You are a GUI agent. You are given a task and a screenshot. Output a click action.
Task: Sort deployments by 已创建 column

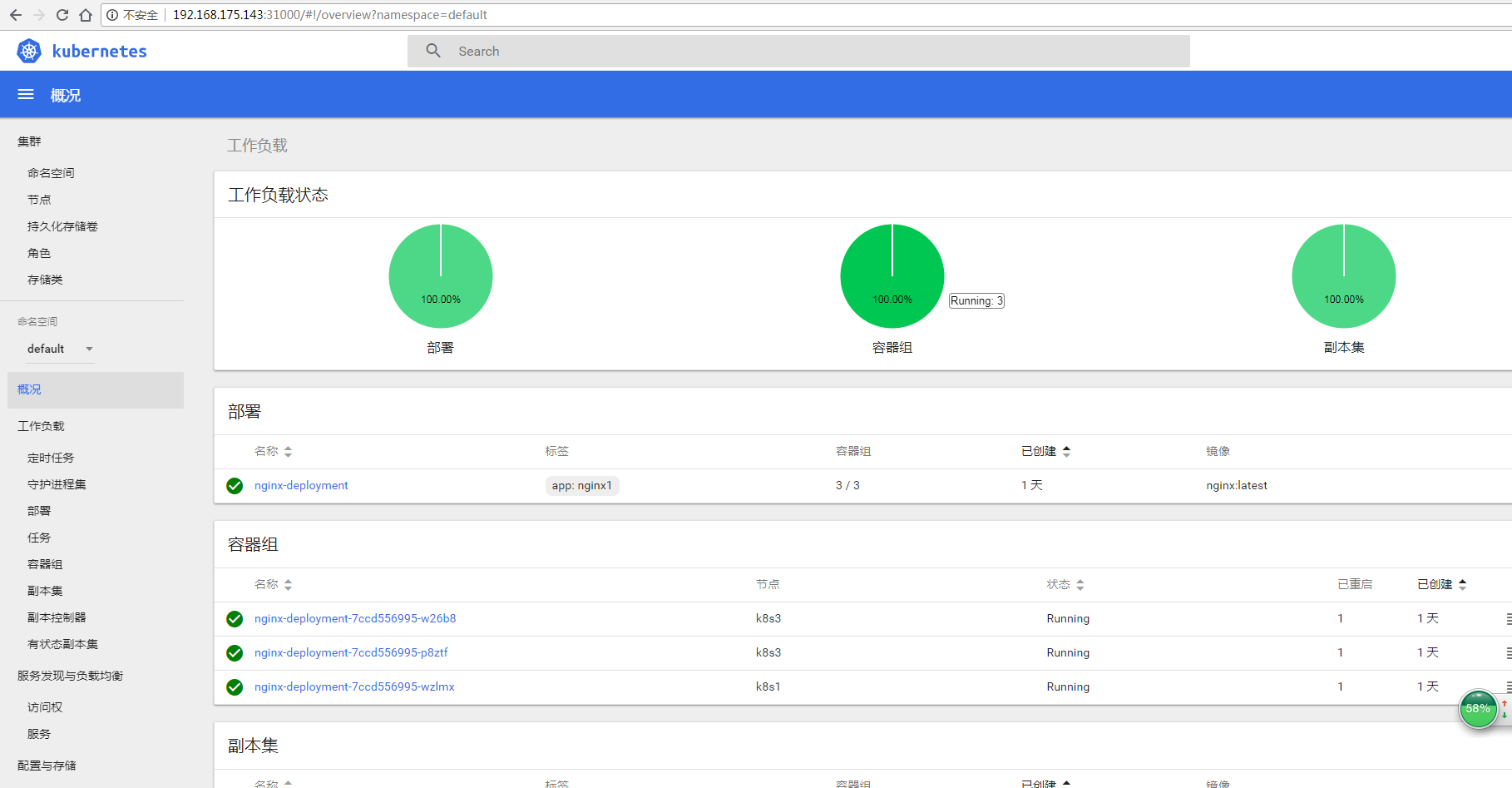(x=1045, y=451)
